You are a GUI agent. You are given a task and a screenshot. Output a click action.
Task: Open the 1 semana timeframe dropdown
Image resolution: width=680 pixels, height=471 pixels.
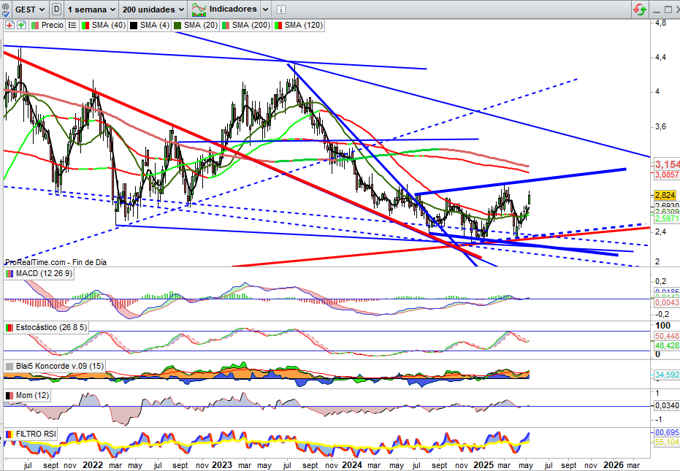point(91,9)
